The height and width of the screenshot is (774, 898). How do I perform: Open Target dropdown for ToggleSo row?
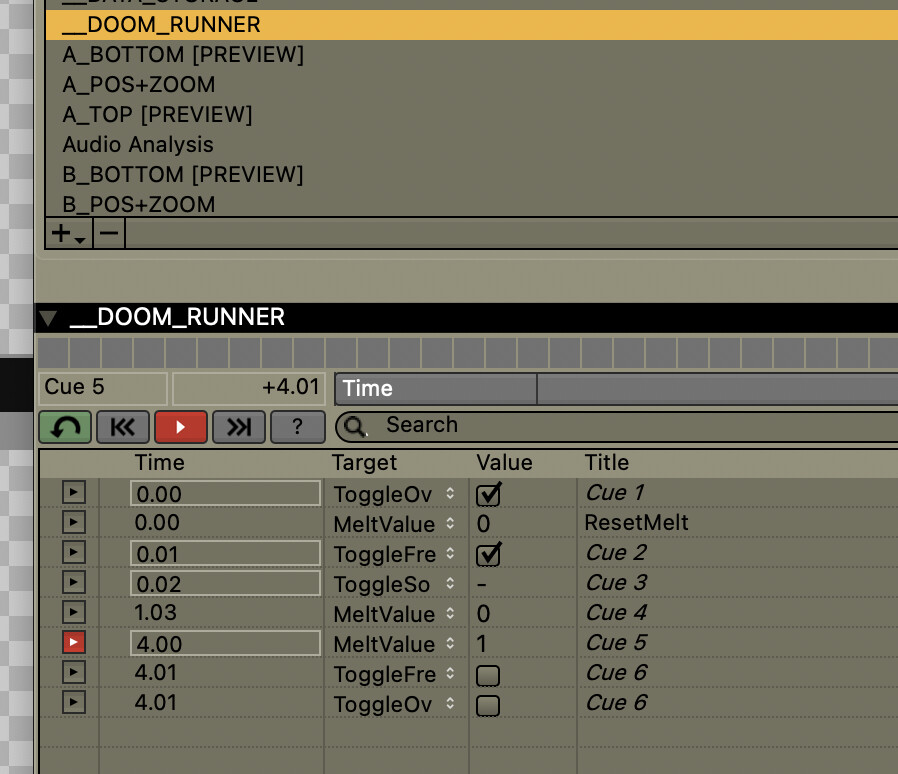[x=450, y=584]
